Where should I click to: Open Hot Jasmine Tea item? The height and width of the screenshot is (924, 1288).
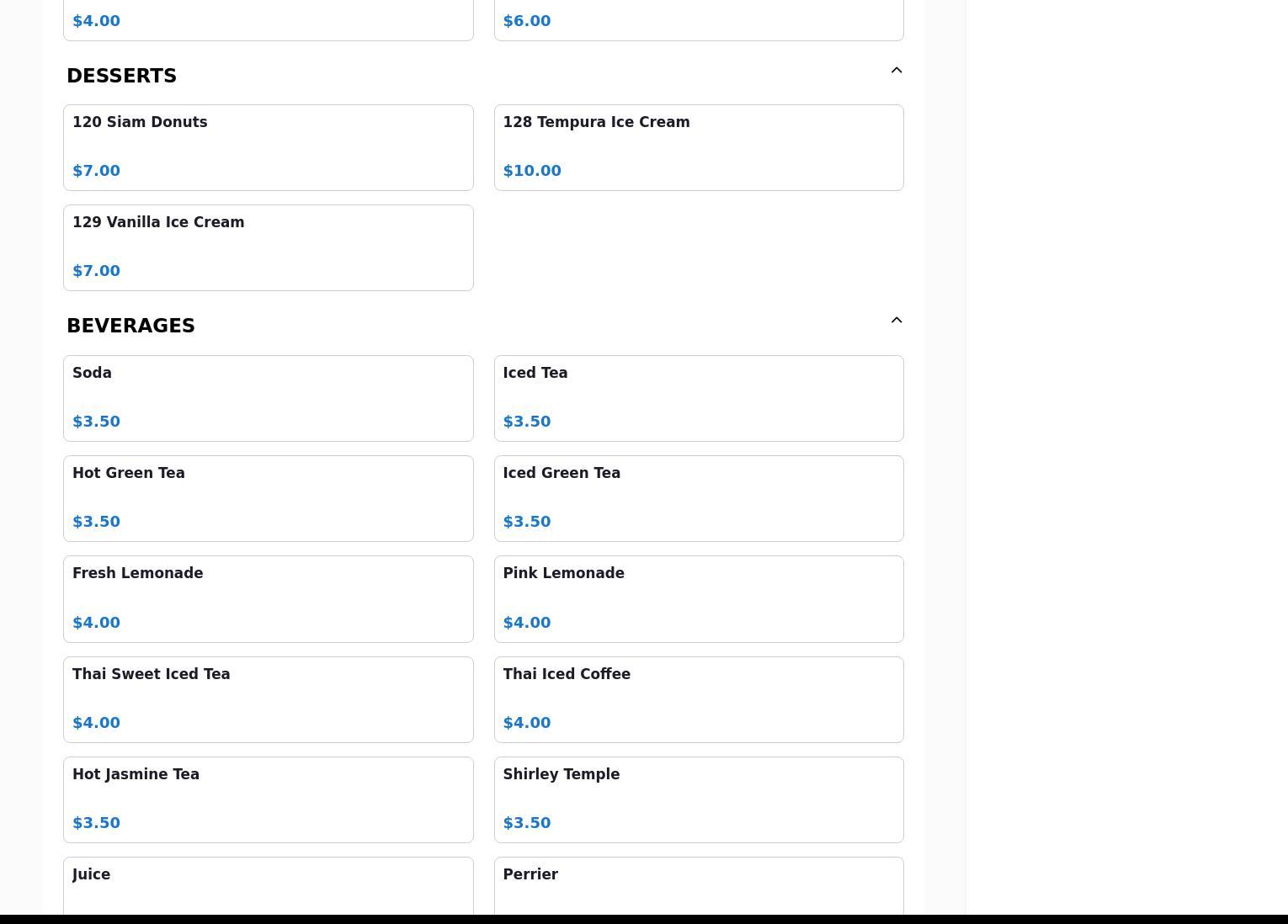tap(269, 800)
